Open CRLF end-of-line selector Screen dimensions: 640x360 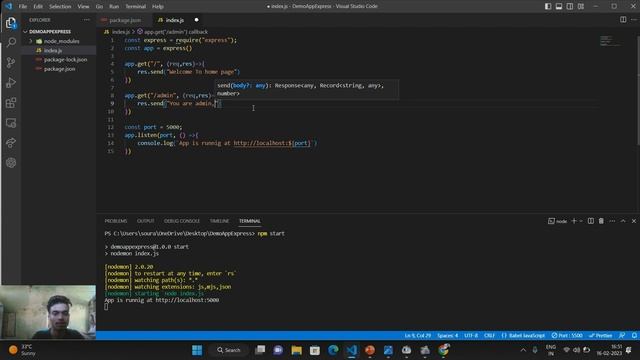click(489, 335)
